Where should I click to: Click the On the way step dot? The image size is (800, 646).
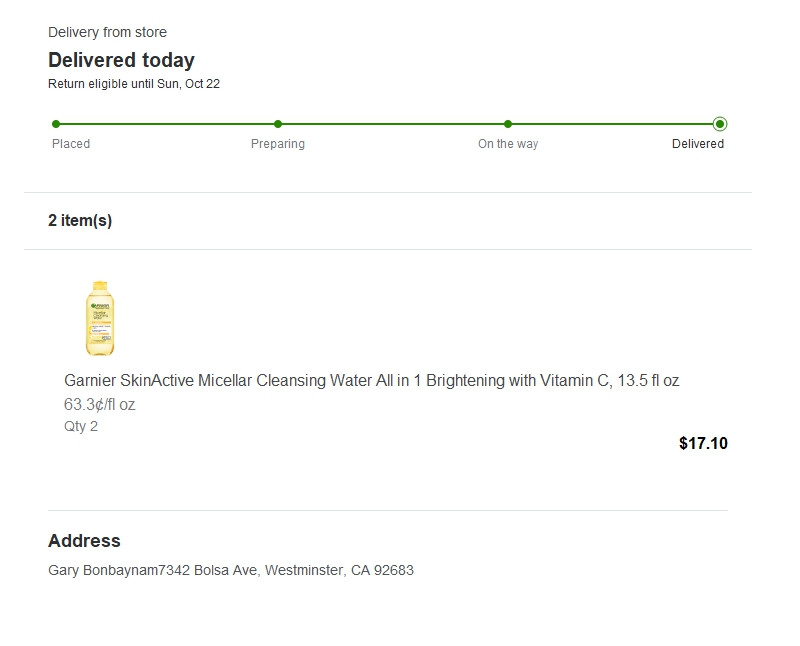(508, 124)
